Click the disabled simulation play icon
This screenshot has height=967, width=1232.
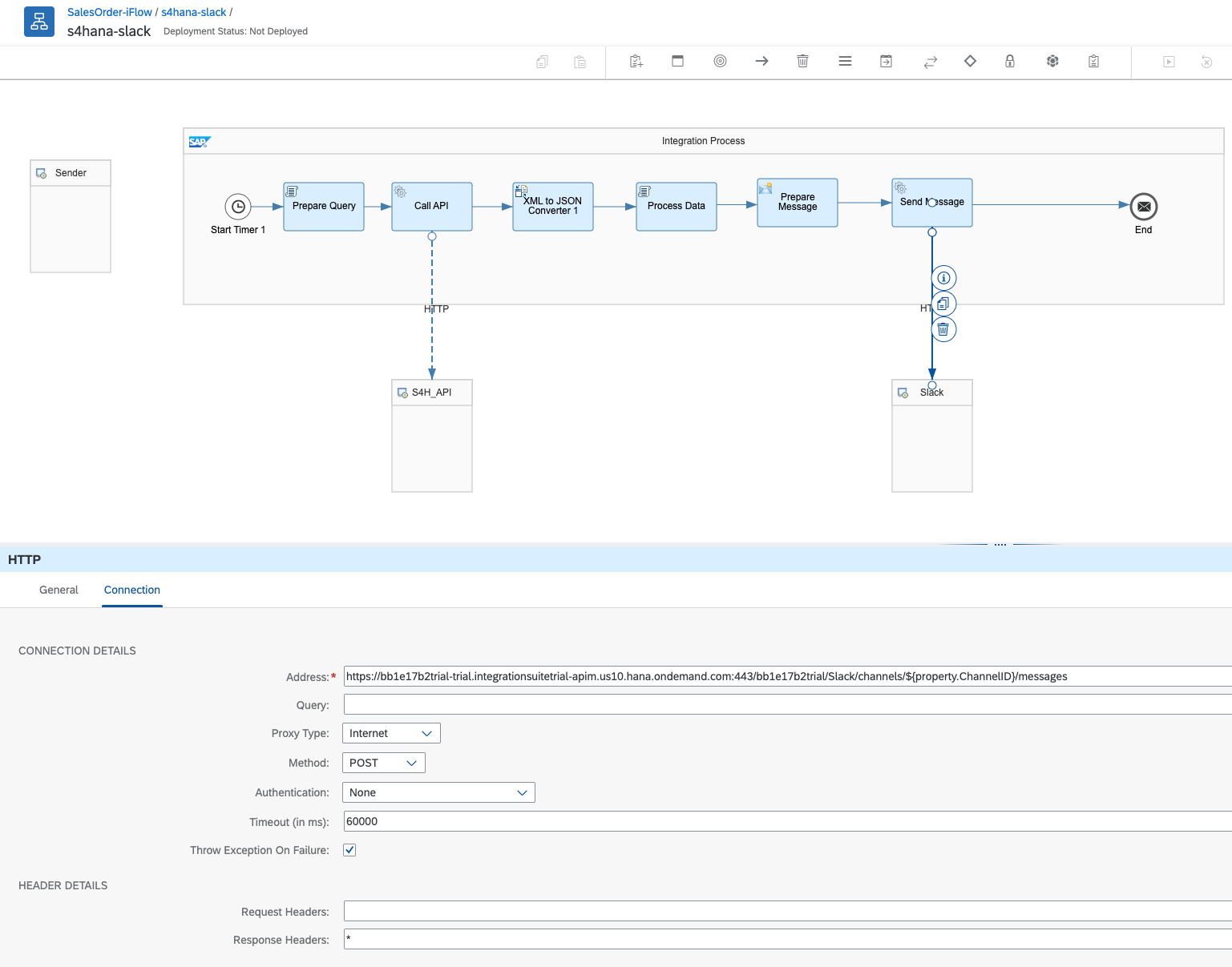click(1169, 62)
